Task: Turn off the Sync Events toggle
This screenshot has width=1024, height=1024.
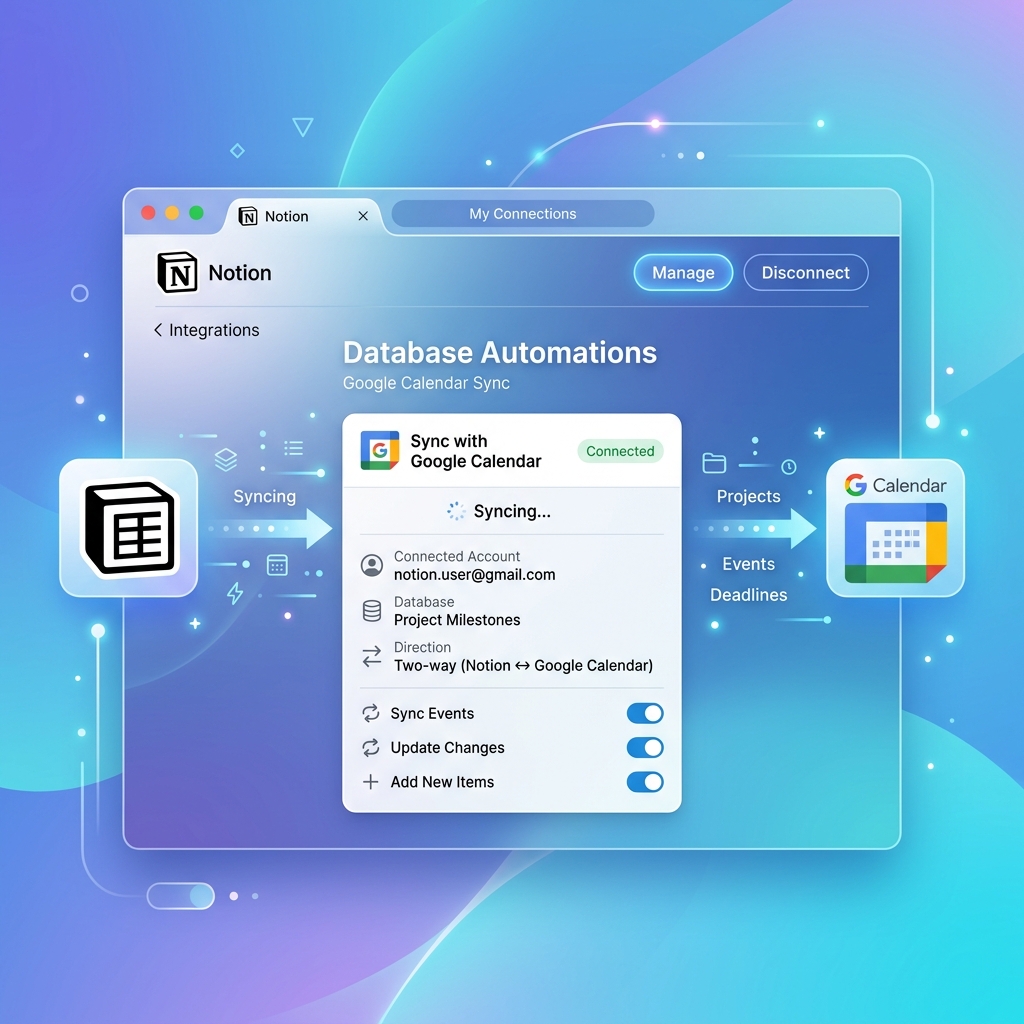Action: (x=645, y=713)
